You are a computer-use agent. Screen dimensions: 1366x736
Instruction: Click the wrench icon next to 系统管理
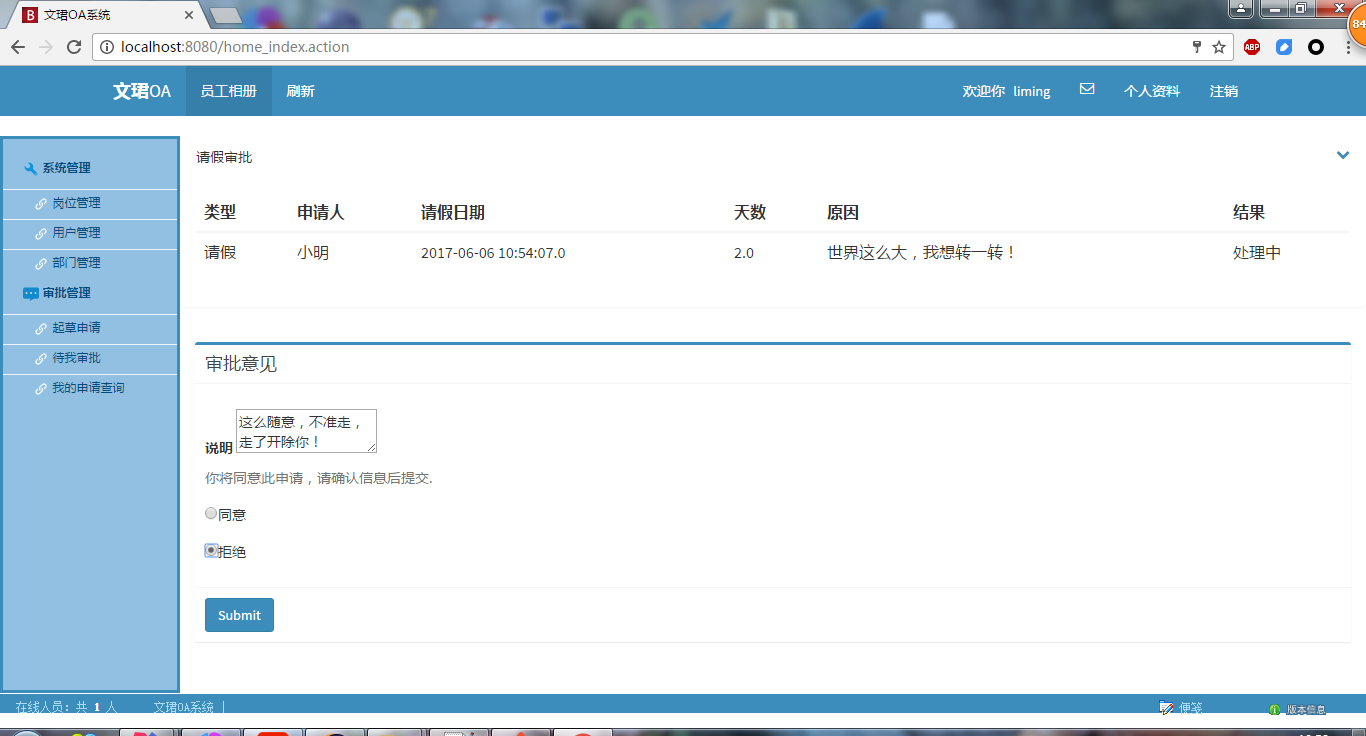pos(30,168)
